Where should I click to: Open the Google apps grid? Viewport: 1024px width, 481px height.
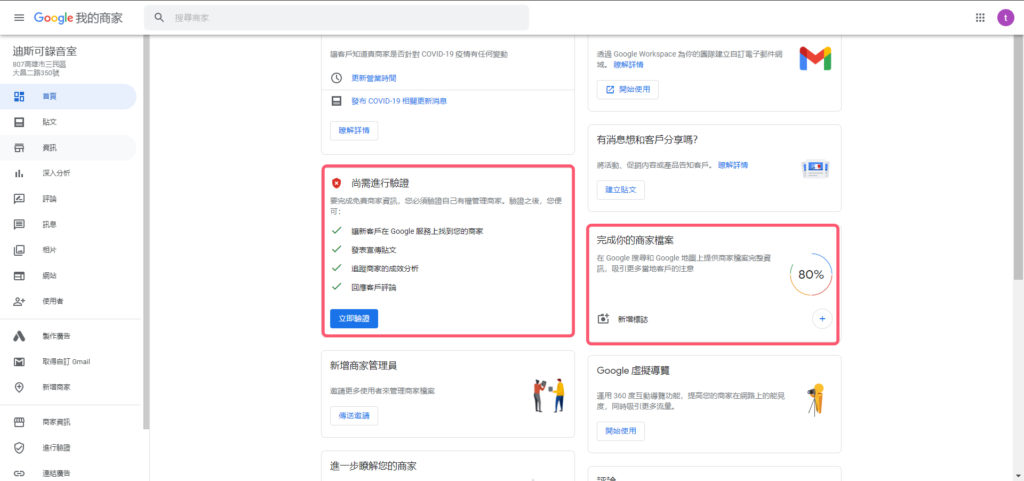pyautogui.click(x=979, y=18)
